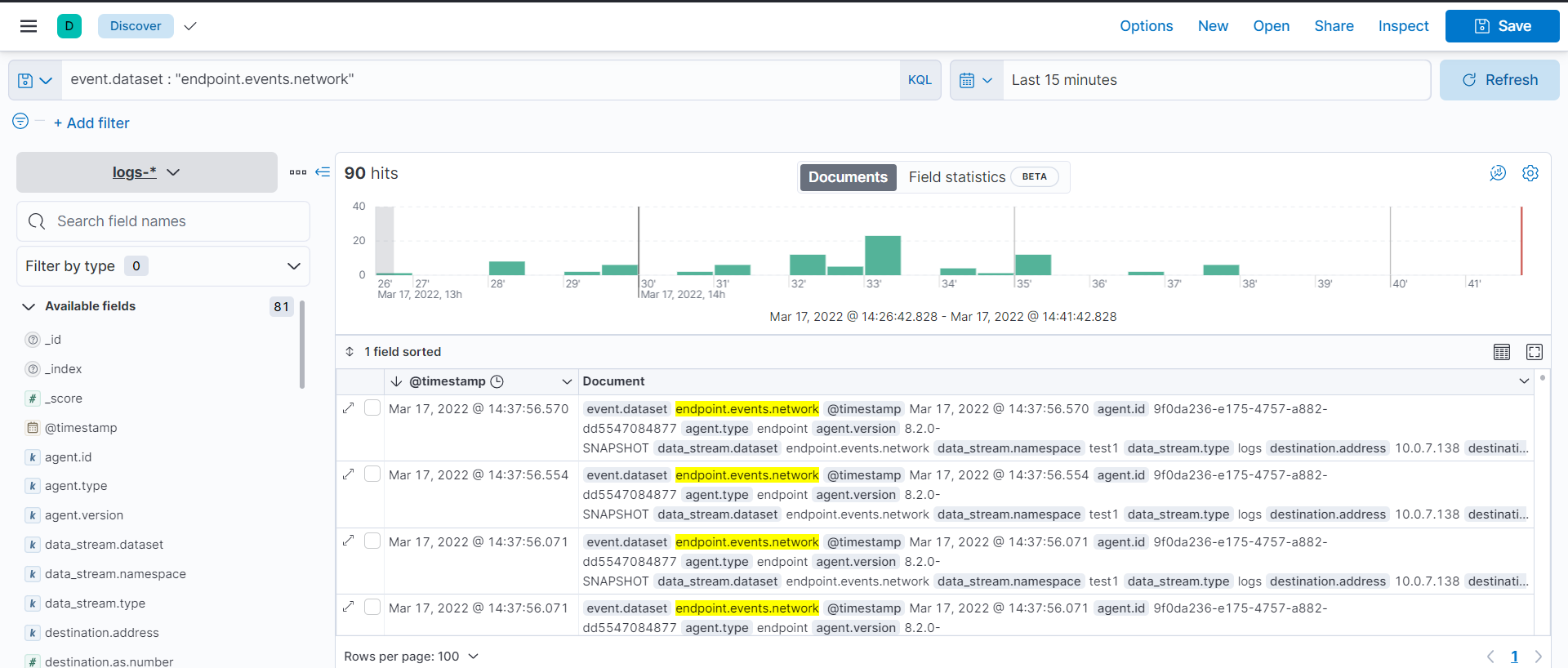Image resolution: width=1568 pixels, height=668 pixels.
Task: Focus the Search field names box
Action: pyautogui.click(x=163, y=221)
